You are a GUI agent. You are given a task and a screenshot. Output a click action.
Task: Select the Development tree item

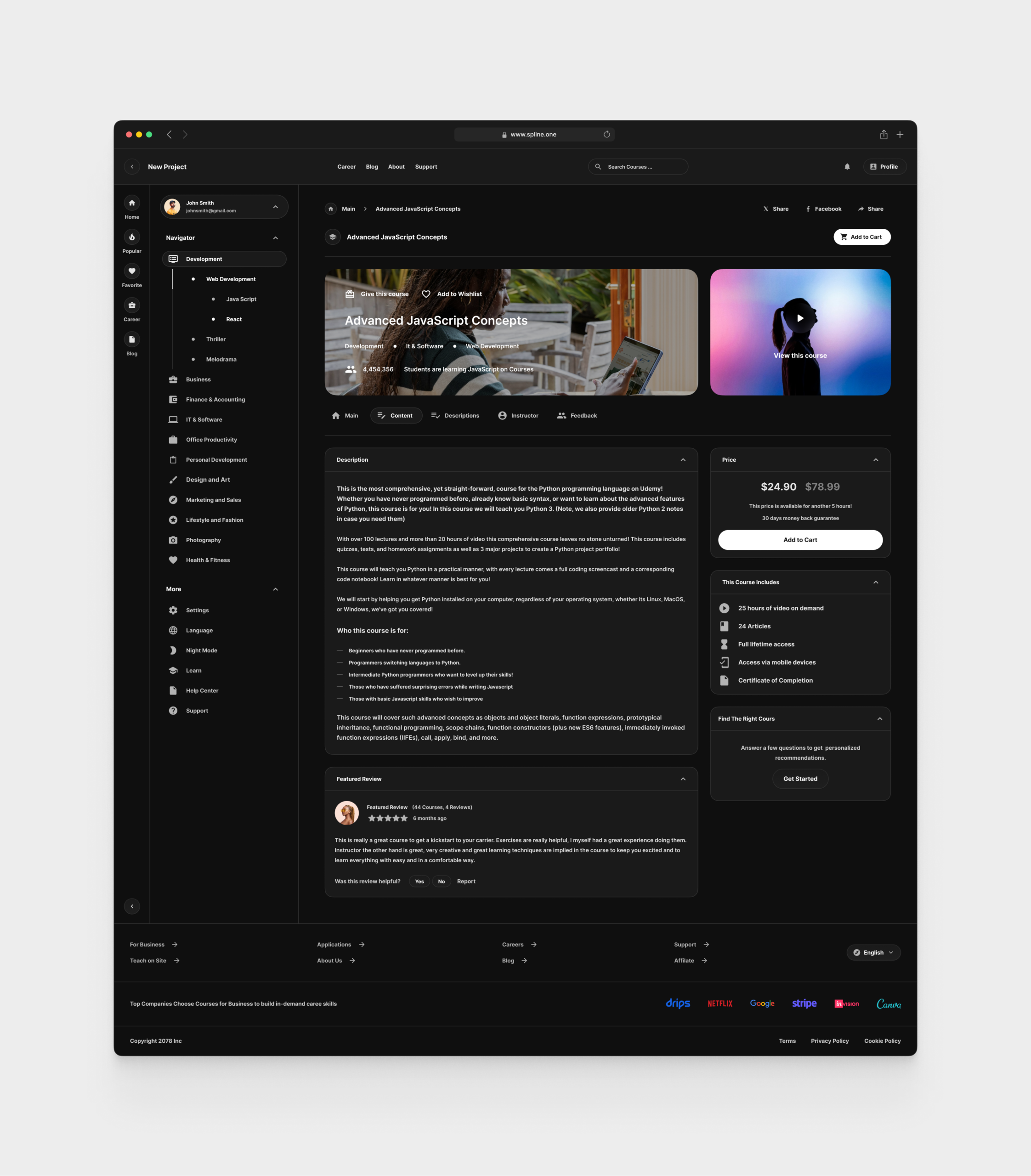(224, 259)
